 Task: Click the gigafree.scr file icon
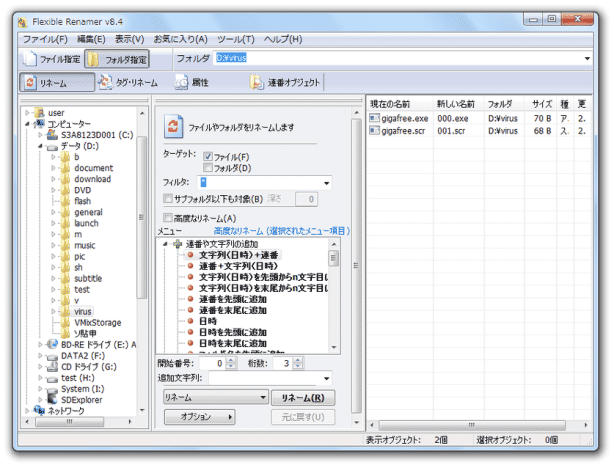[374, 130]
